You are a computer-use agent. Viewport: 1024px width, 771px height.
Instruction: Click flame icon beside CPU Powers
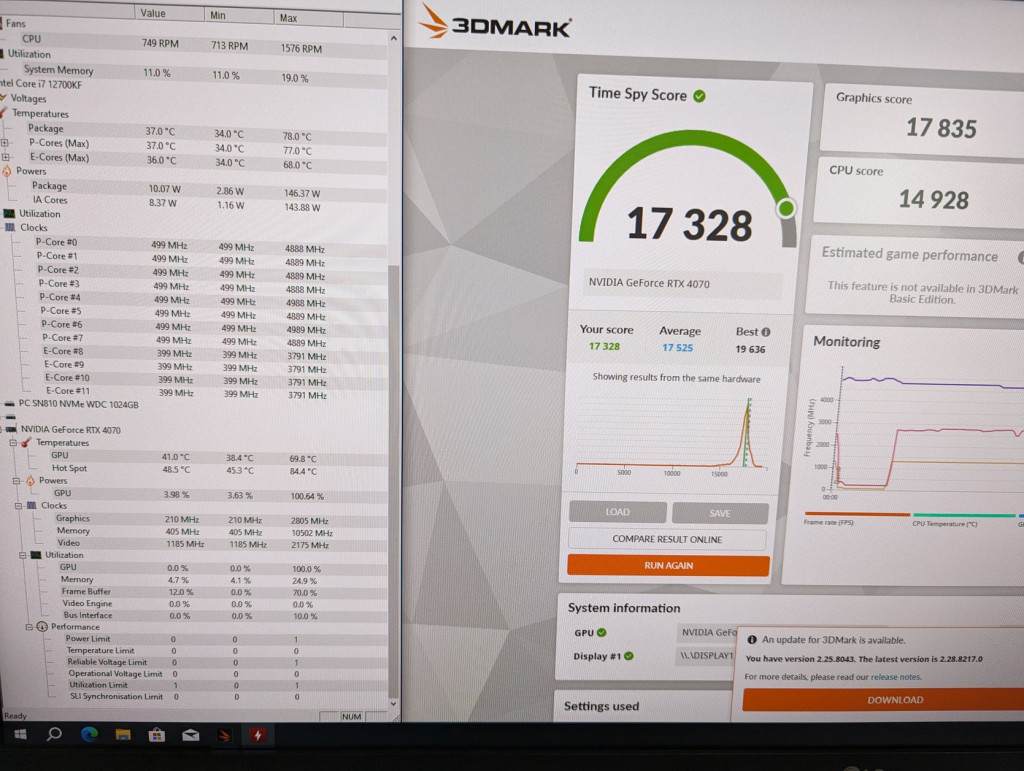(x=7, y=171)
